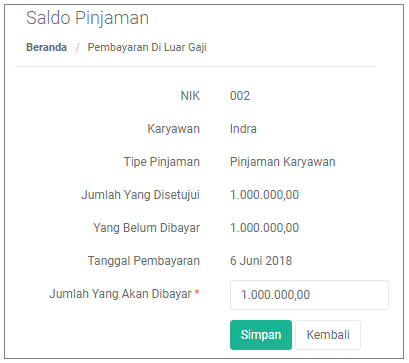Viewport: 409px width, 363px height.
Task: Click the Jumlah Yang Disetujui label
Action: coord(140,195)
